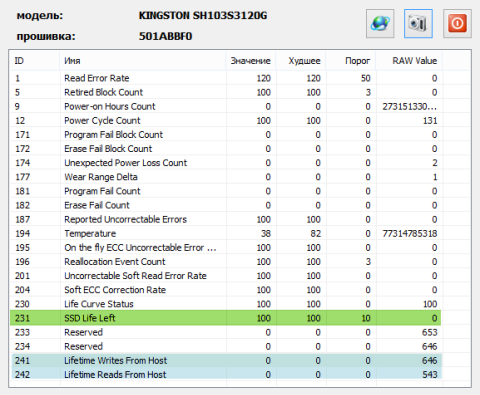Click the globe web icon button
480x395 pixels.
[380, 24]
